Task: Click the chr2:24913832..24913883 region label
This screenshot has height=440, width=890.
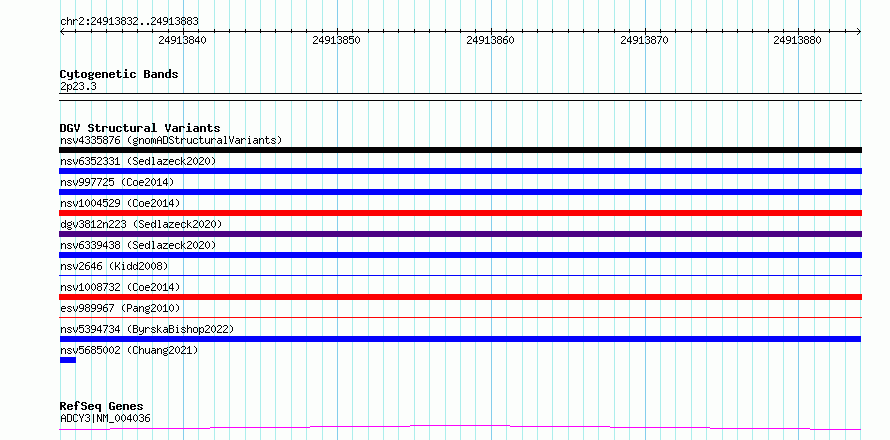Action: 129,21
